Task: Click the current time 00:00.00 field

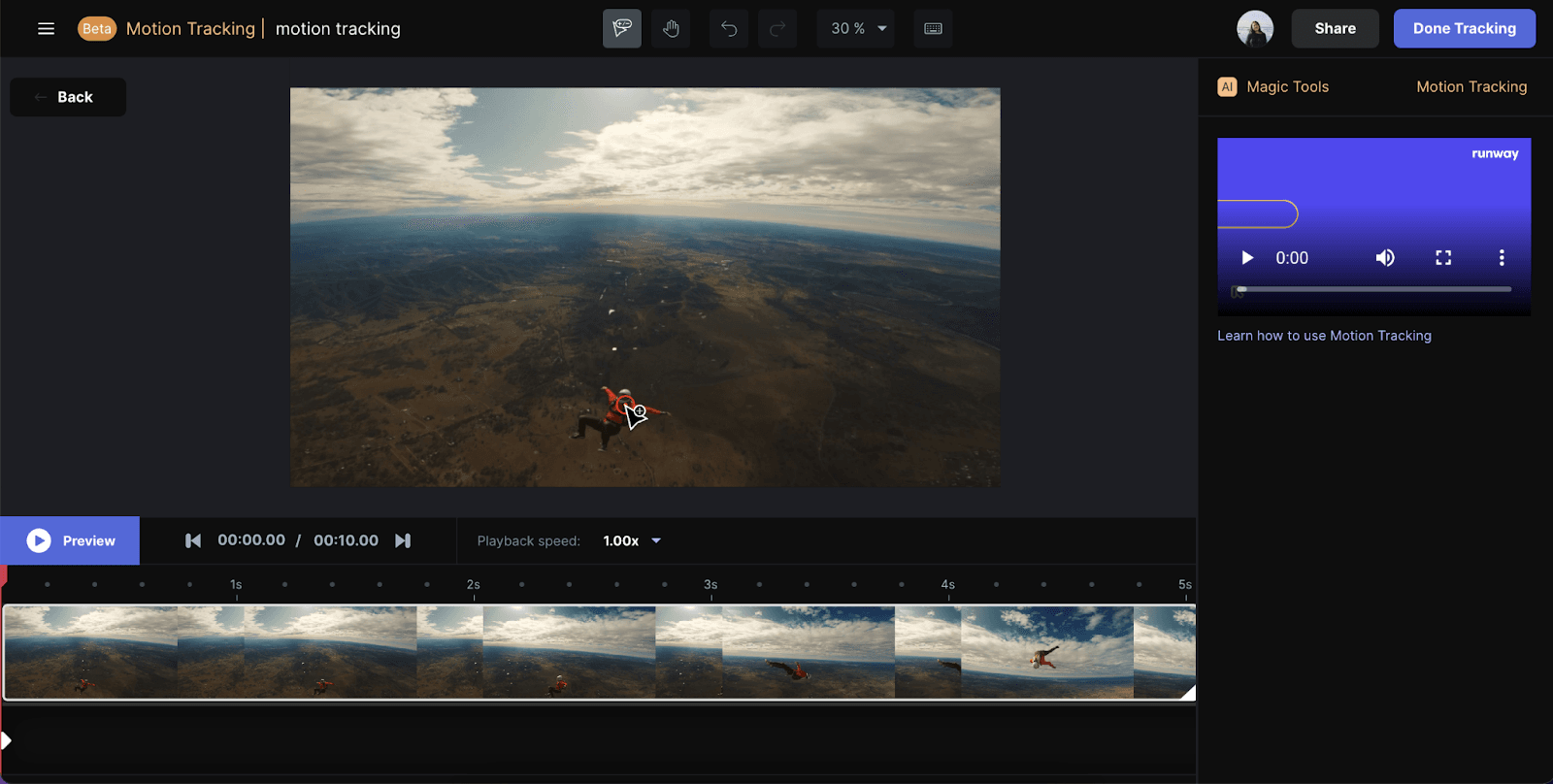Action: [x=251, y=540]
